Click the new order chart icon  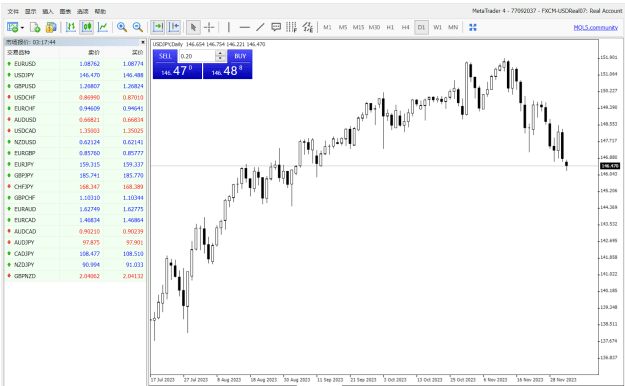coord(12,27)
